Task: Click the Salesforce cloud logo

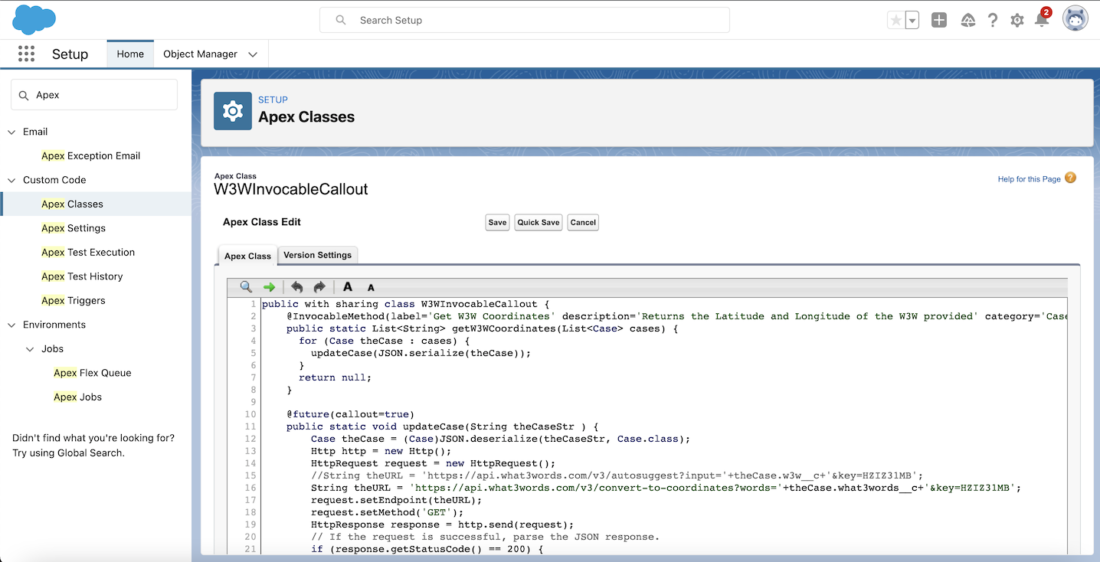Action: (x=34, y=20)
